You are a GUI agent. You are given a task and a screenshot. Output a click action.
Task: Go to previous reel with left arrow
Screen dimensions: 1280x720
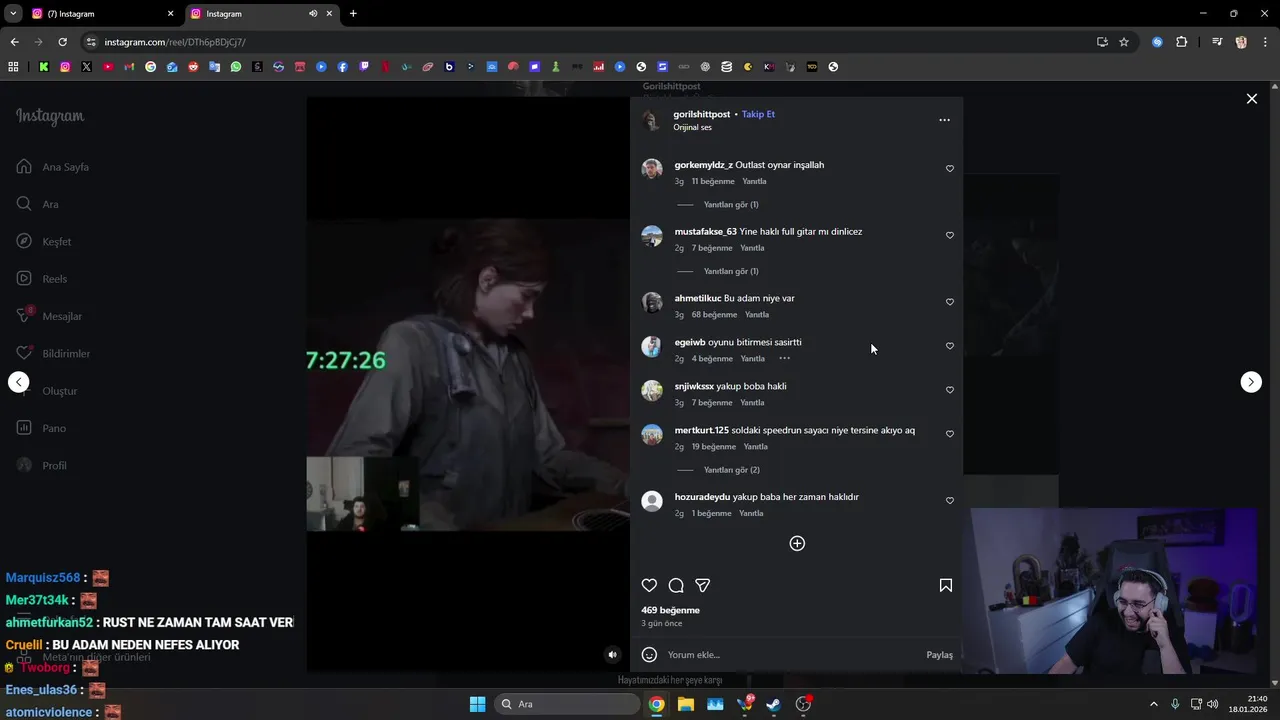click(18, 382)
